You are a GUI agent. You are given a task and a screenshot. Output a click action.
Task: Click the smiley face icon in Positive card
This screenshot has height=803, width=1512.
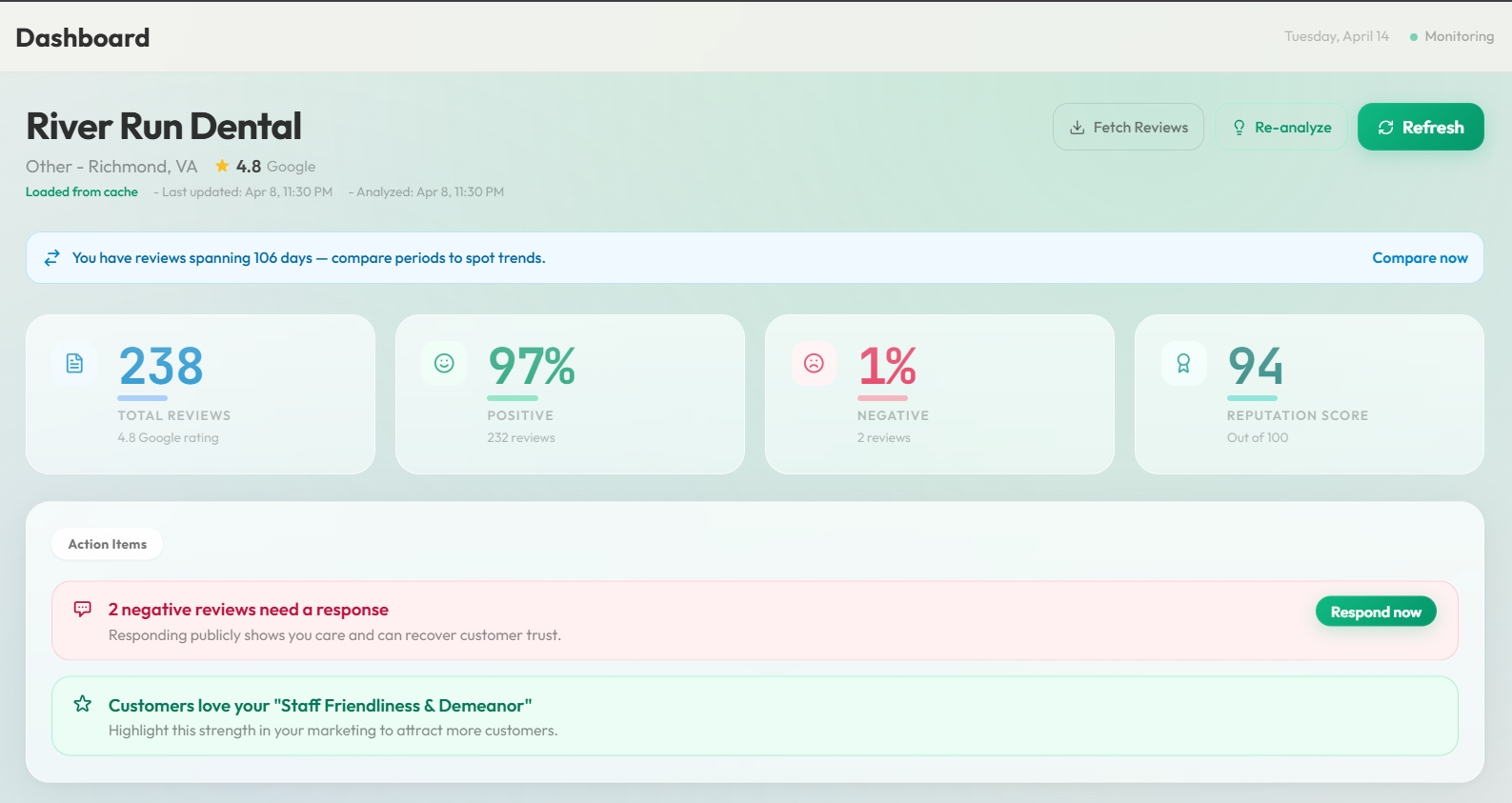(444, 363)
